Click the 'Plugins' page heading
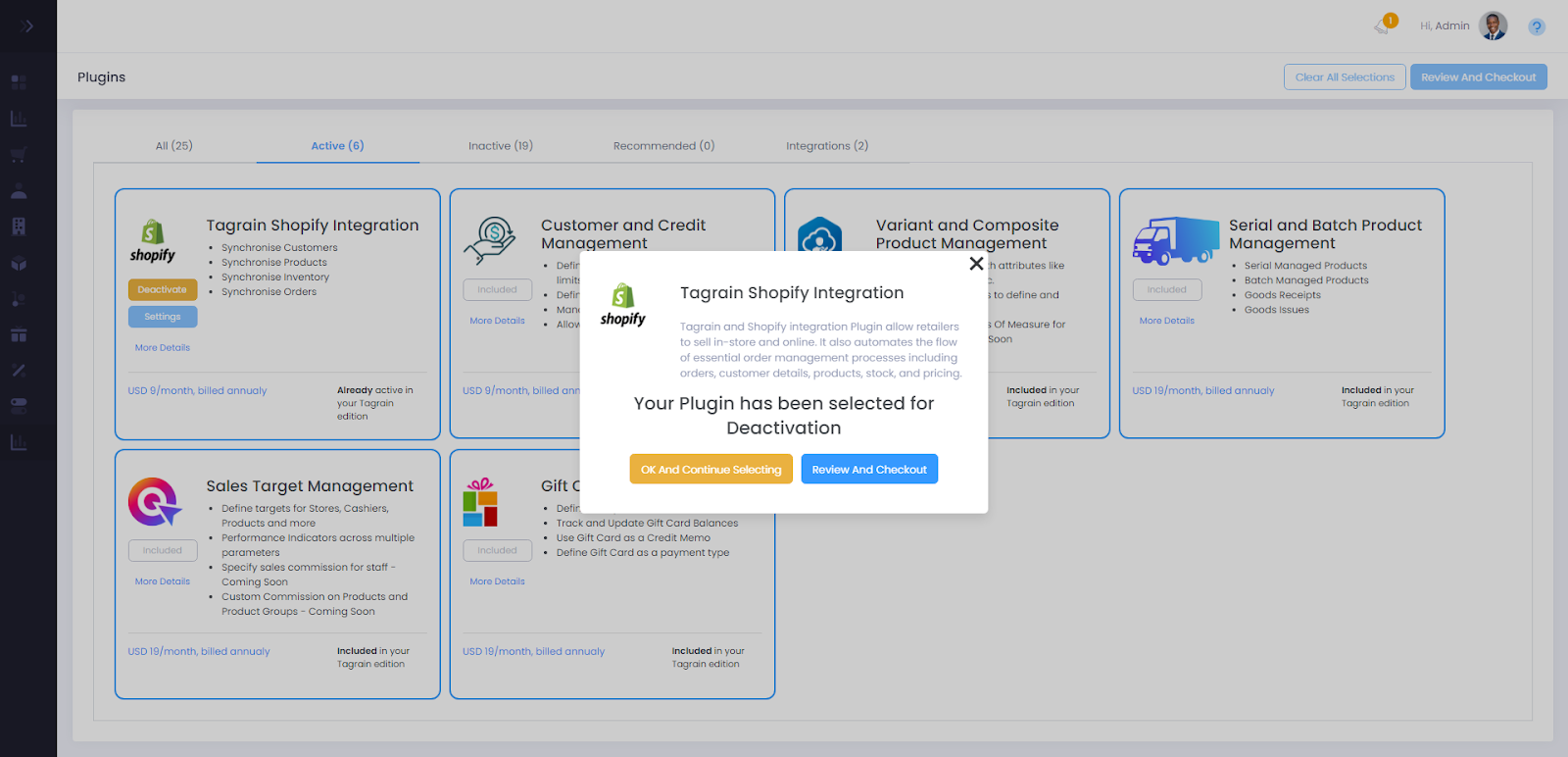Image resolution: width=1568 pixels, height=757 pixels. tap(102, 77)
